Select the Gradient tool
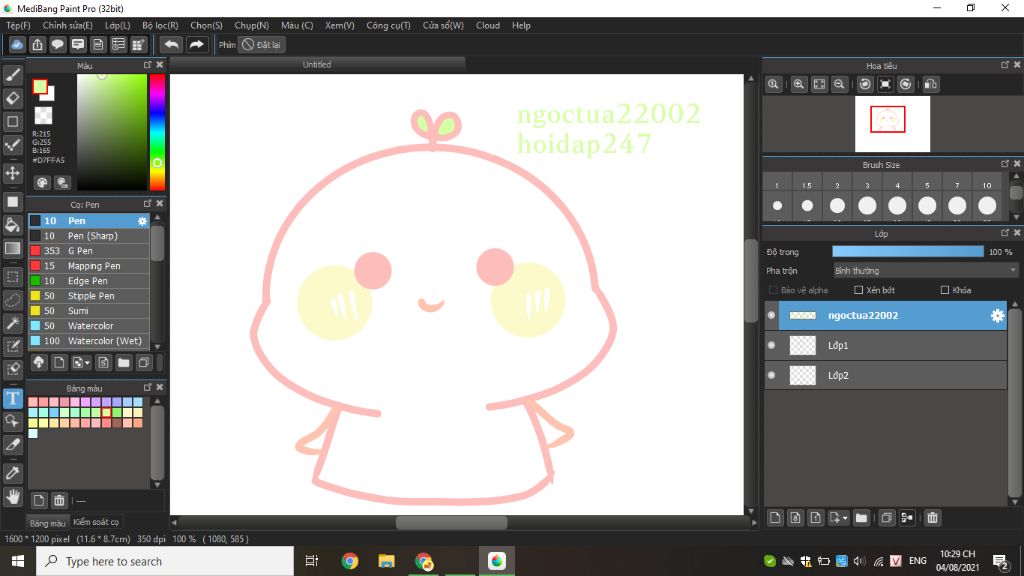This screenshot has width=1024, height=576. click(12, 248)
